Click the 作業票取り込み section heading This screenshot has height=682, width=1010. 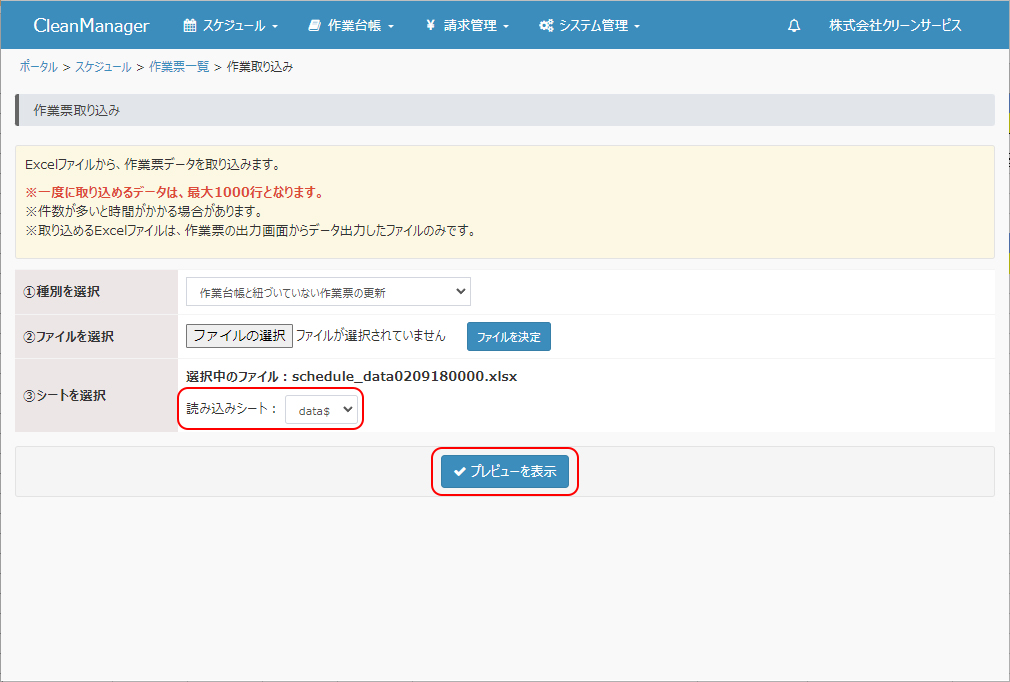[x=77, y=110]
